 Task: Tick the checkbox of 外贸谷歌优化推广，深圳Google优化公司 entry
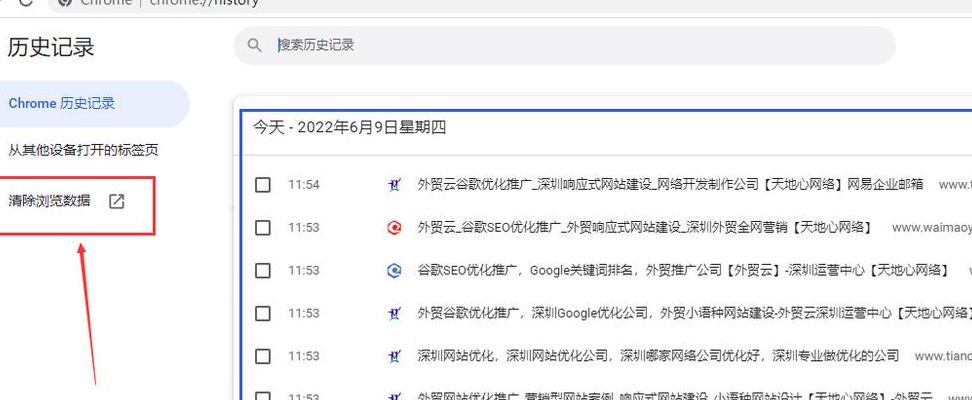click(263, 313)
